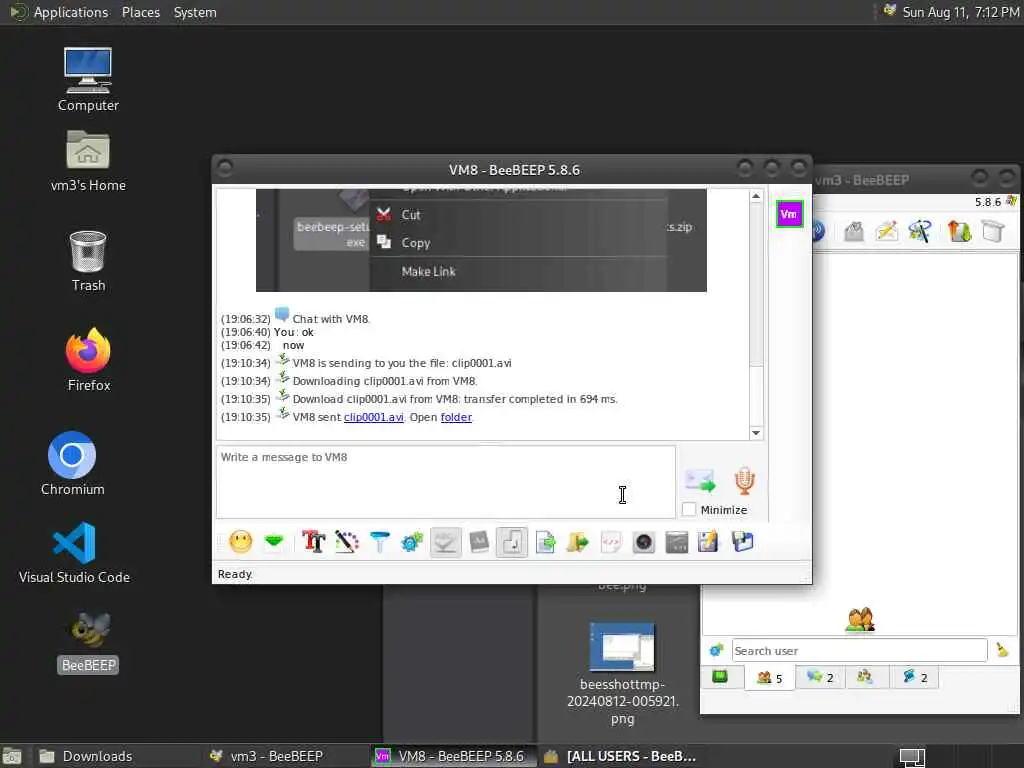Select the Visual Studio Code desktop icon
The width and height of the screenshot is (1024, 768).
point(74,552)
